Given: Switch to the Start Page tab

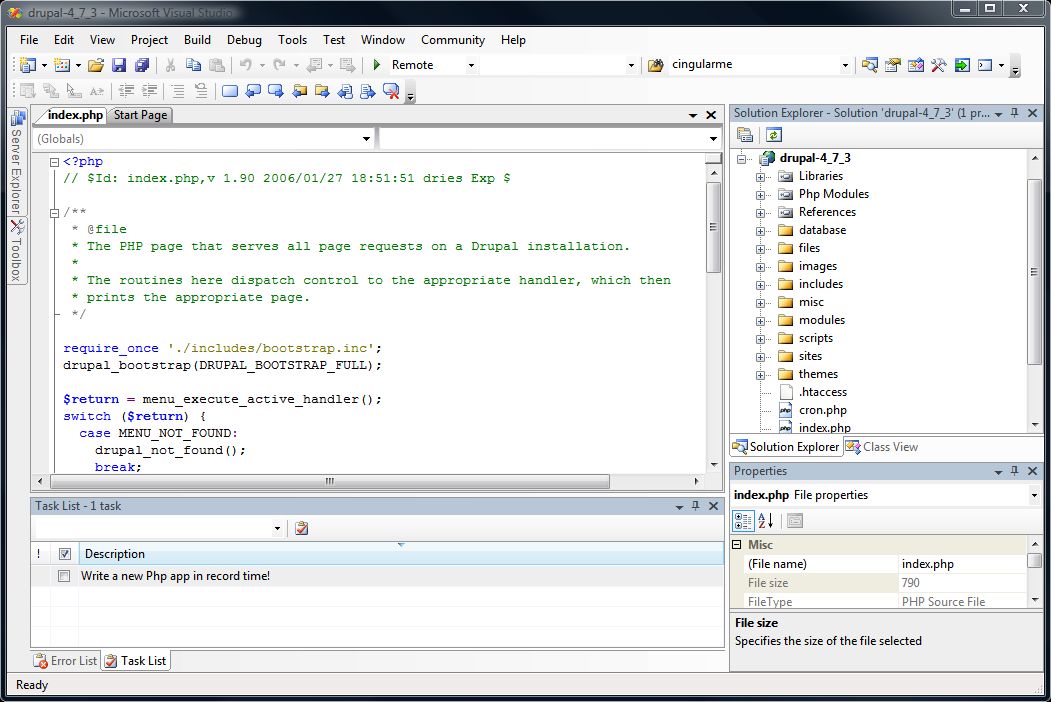Looking at the screenshot, I should 140,115.
